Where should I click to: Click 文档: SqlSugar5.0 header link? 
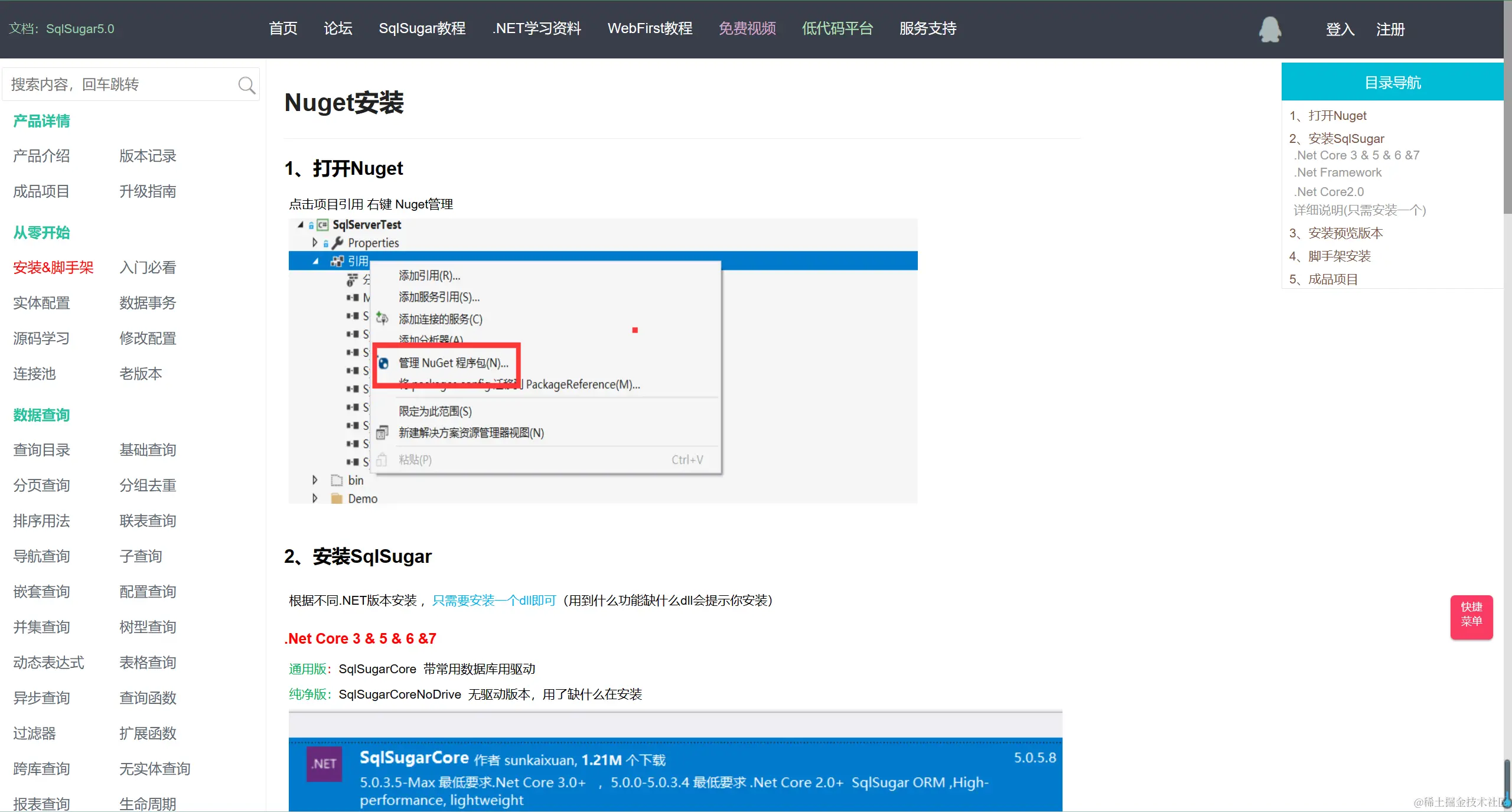[x=61, y=28]
